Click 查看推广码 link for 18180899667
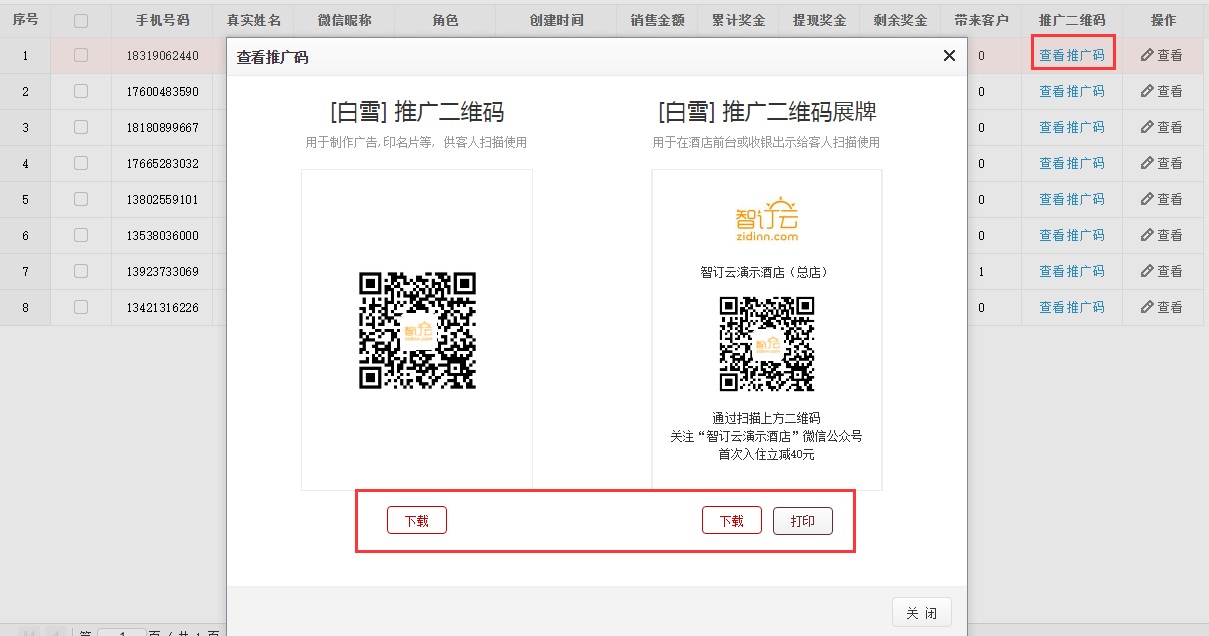This screenshot has width=1209, height=636. point(1072,128)
